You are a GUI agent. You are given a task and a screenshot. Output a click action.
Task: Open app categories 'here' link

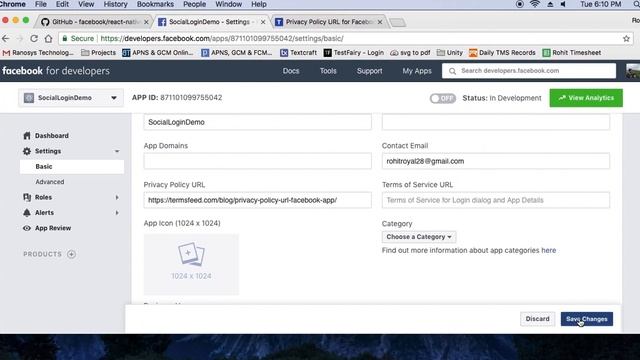click(549, 250)
